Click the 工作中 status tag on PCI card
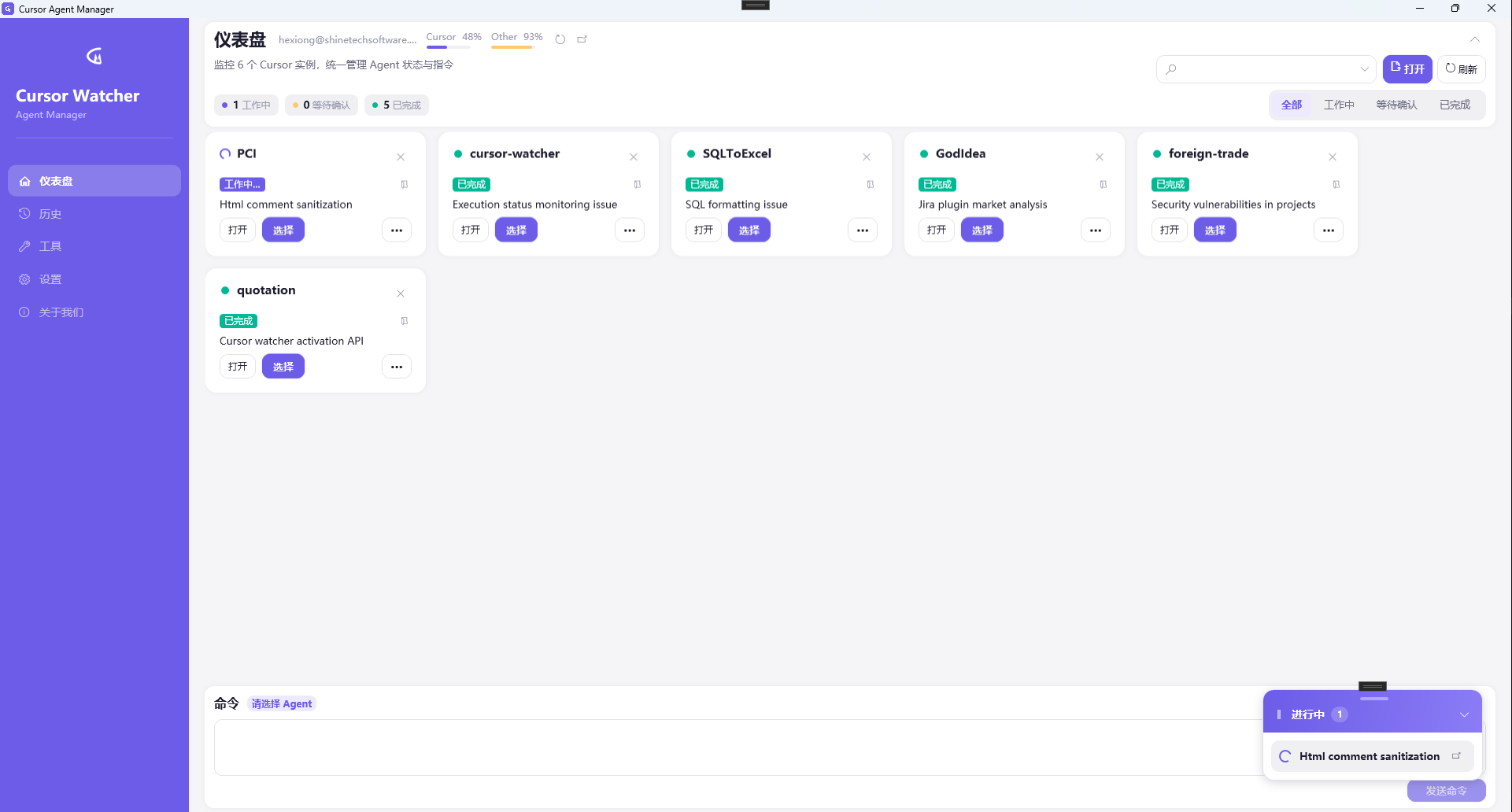This screenshot has width=1512, height=812. [x=242, y=185]
